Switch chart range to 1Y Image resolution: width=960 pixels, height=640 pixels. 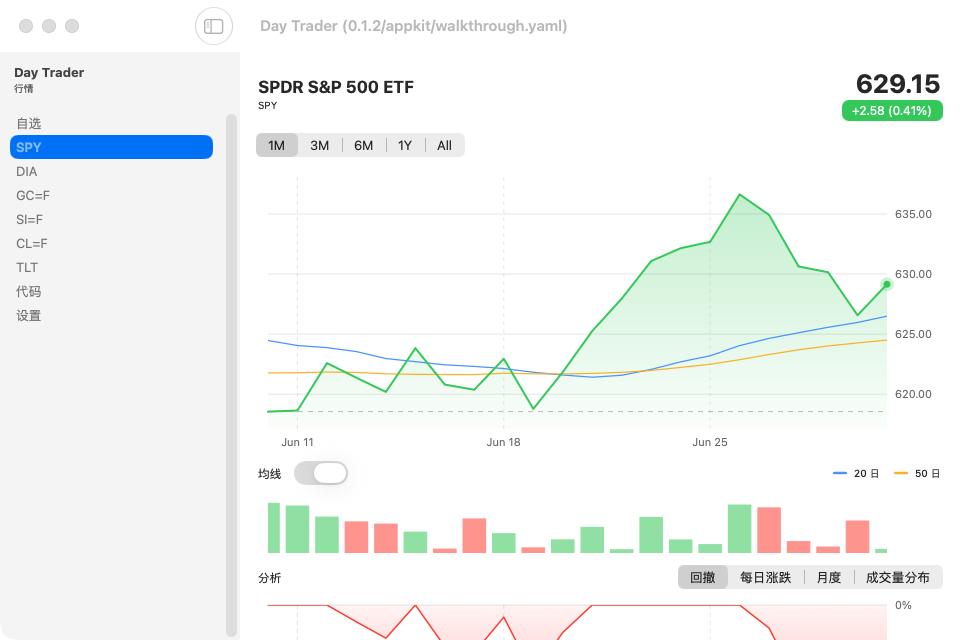[405, 145]
